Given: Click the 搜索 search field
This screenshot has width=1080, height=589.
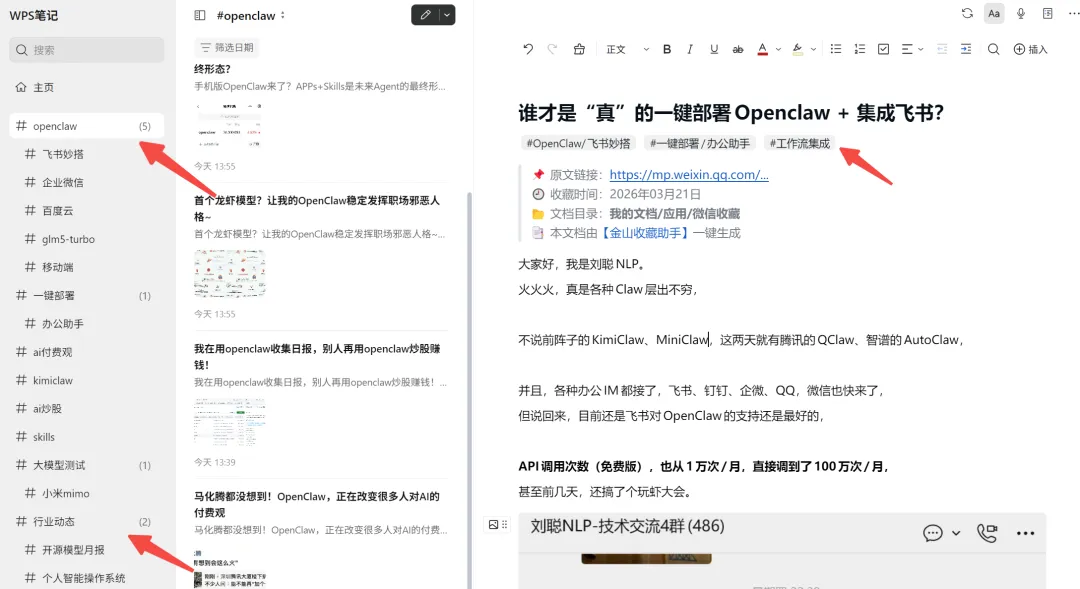Looking at the screenshot, I should (x=87, y=50).
